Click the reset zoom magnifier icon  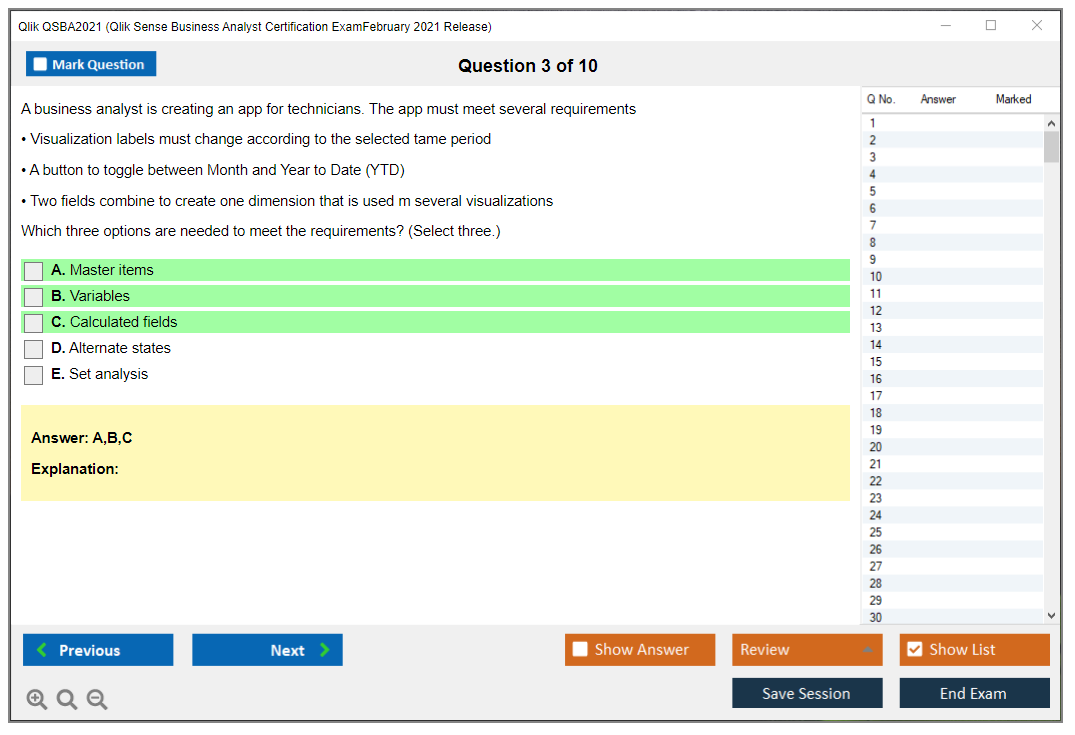[66, 700]
